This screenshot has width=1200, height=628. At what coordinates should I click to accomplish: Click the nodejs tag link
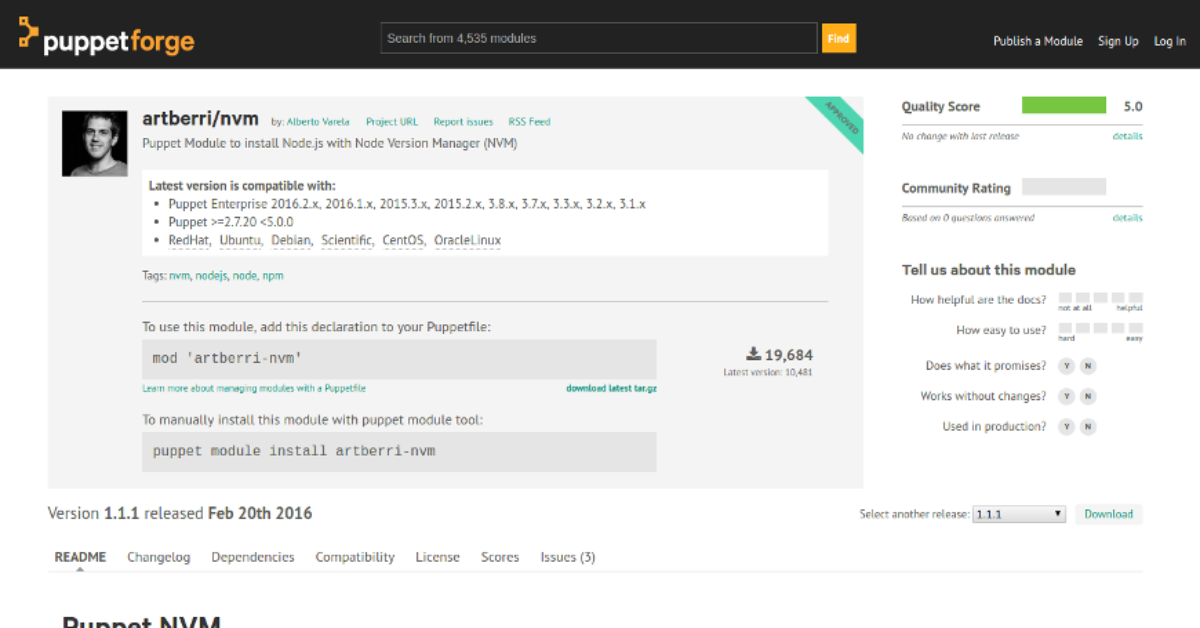coord(211,275)
